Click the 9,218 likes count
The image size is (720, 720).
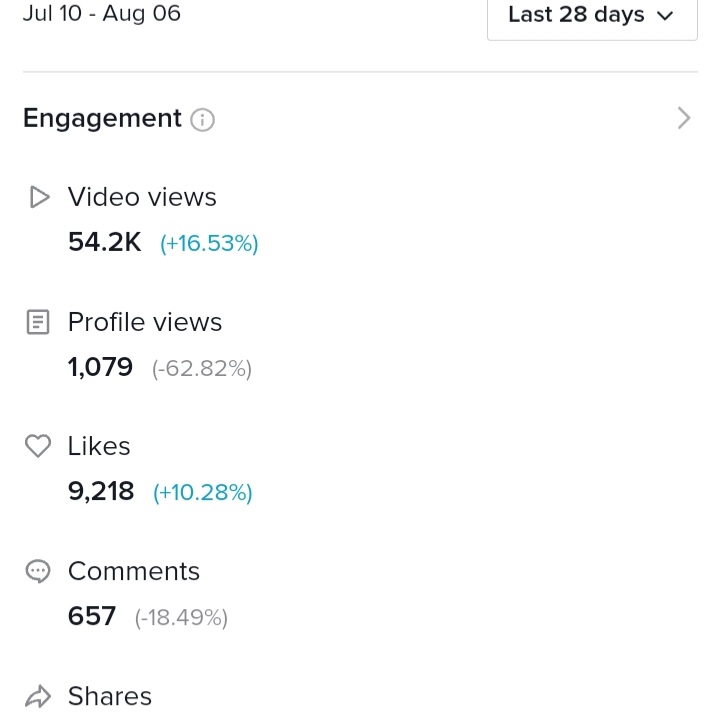(101, 491)
